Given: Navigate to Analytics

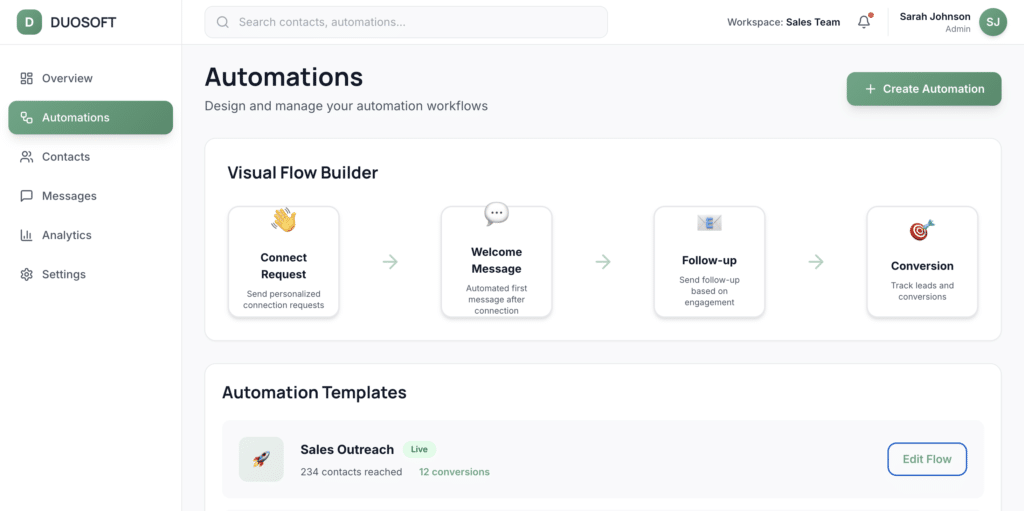Looking at the screenshot, I should pos(66,235).
